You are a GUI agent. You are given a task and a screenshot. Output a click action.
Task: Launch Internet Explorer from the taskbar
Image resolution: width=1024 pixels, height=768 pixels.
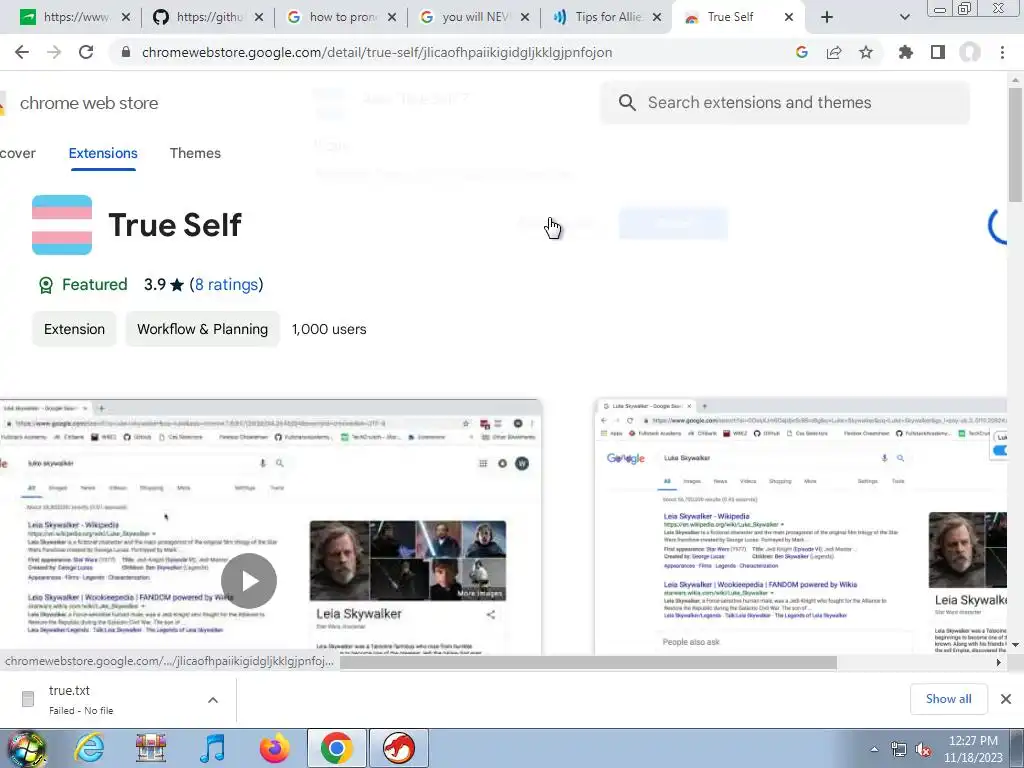pos(89,748)
